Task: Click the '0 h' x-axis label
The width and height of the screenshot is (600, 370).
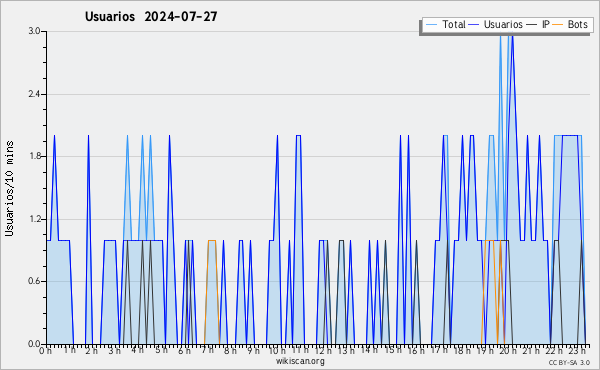Action: 46,350
